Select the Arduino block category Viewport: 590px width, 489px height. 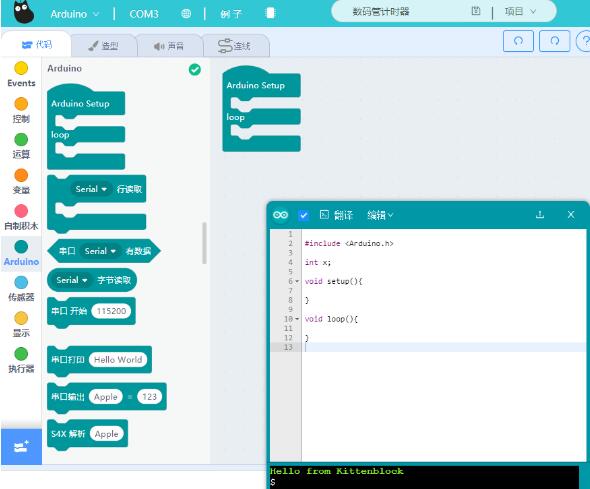click(x=21, y=253)
